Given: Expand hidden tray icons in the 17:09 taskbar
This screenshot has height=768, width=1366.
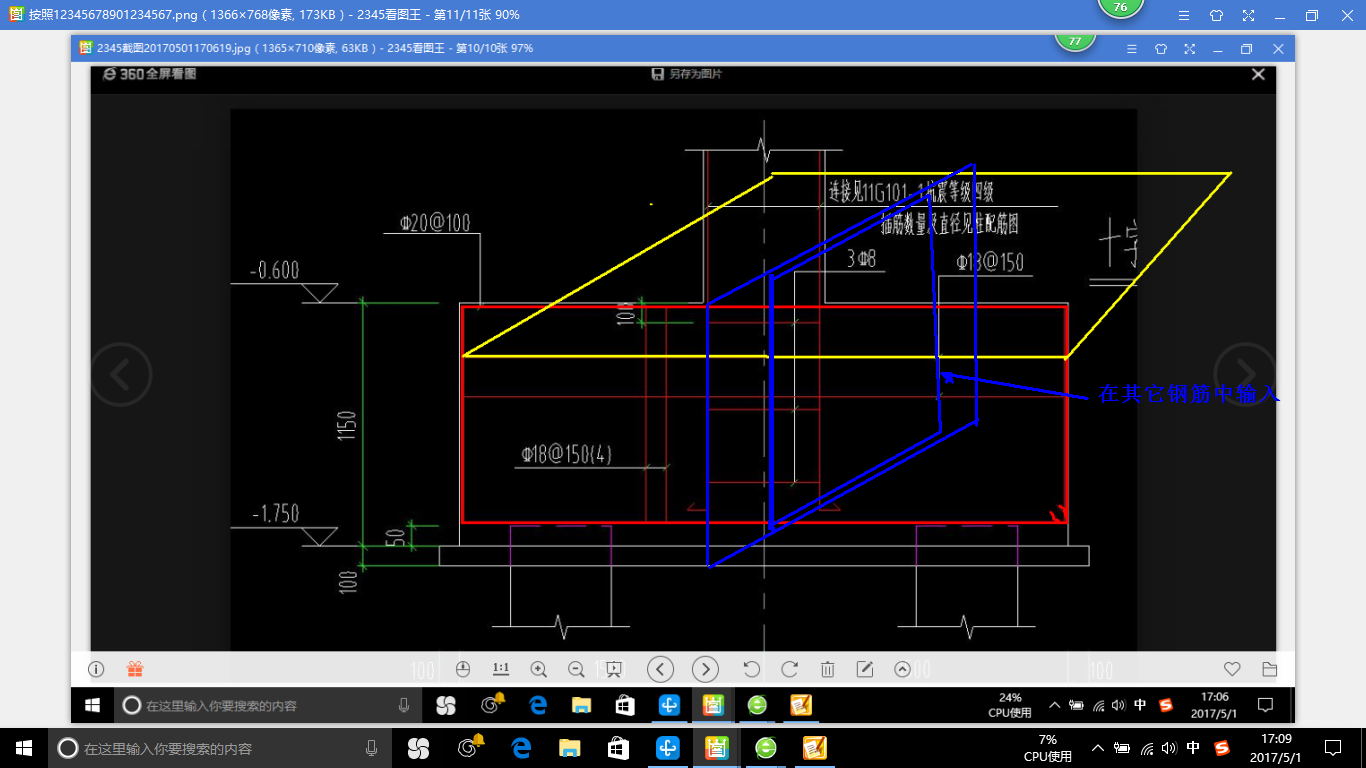Looking at the screenshot, I should [x=1097, y=747].
